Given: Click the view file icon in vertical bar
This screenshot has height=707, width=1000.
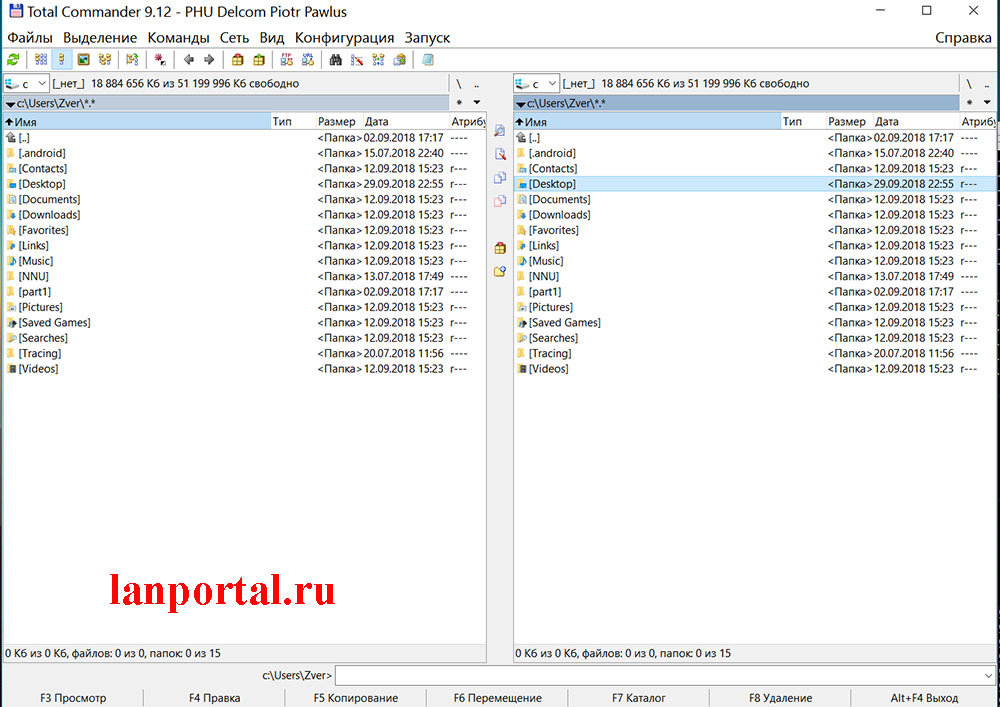Looking at the screenshot, I should point(500,131).
